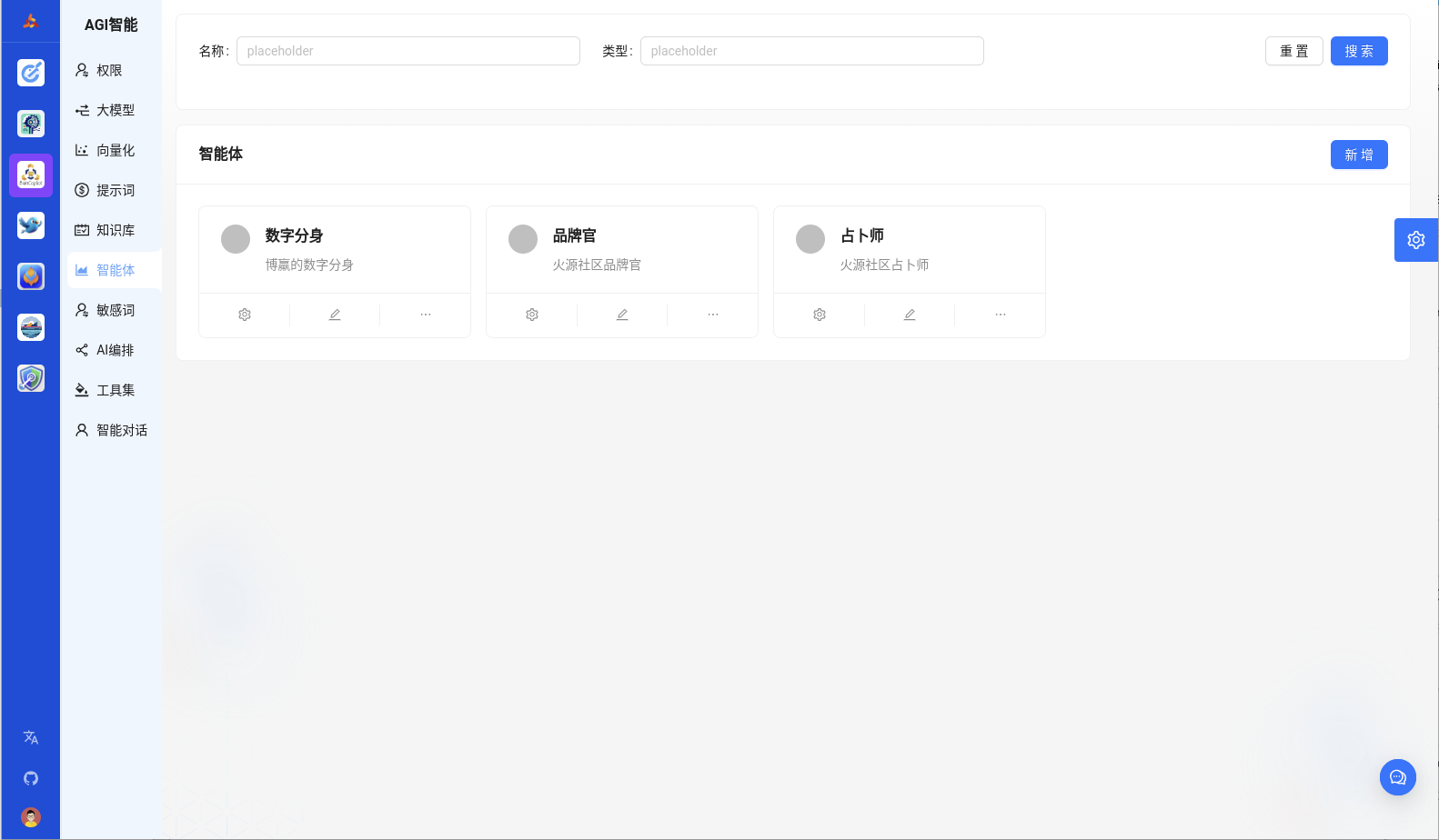
Task: Go to the 大模型 menu item
Action: [115, 110]
